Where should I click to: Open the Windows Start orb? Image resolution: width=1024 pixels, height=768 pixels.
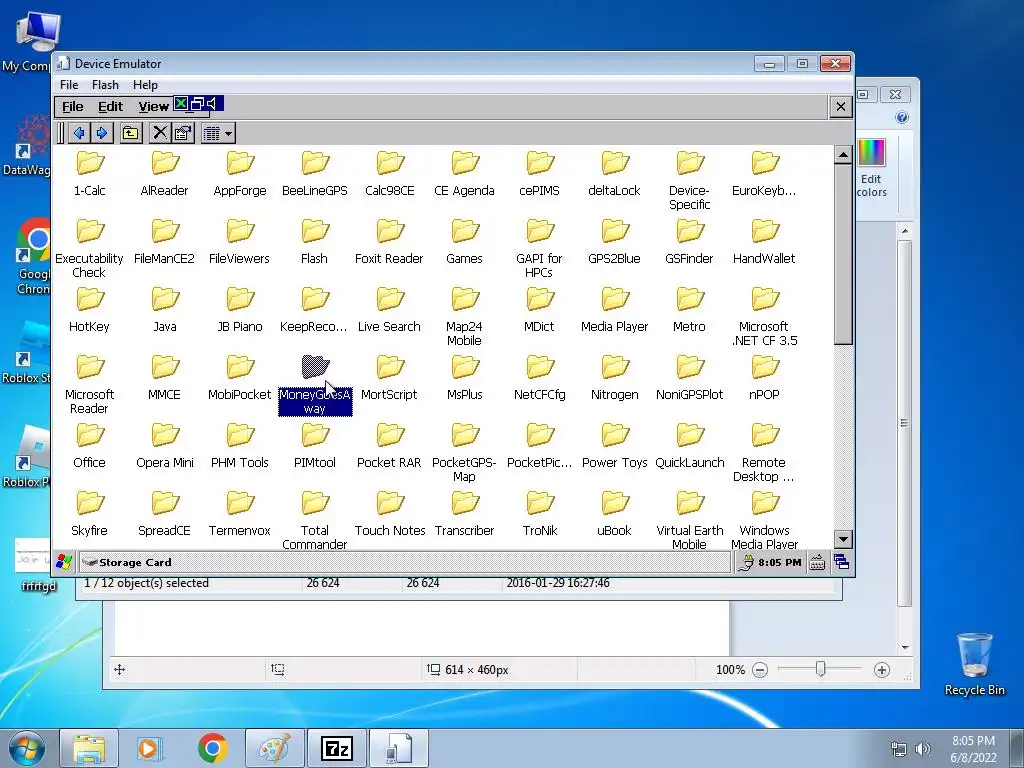[x=27, y=748]
